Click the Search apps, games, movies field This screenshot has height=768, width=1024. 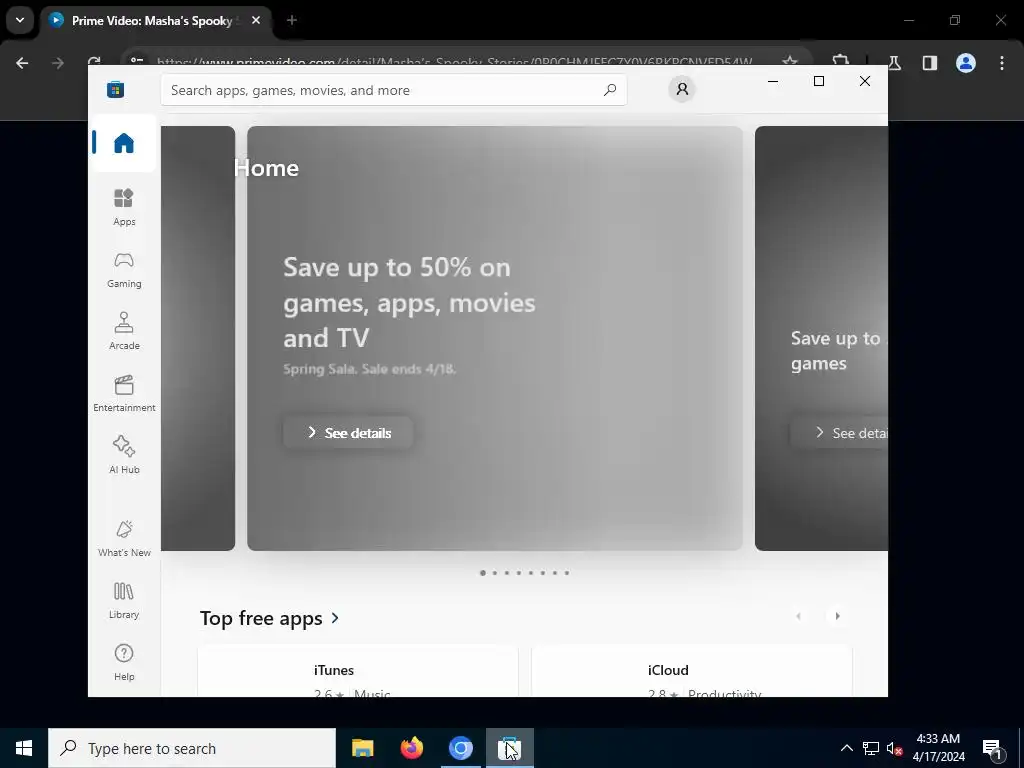[394, 90]
